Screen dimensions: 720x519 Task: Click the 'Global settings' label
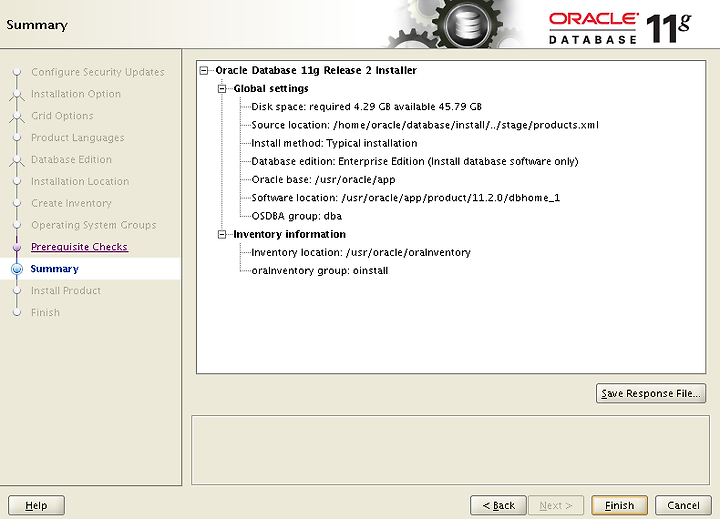click(x=271, y=89)
